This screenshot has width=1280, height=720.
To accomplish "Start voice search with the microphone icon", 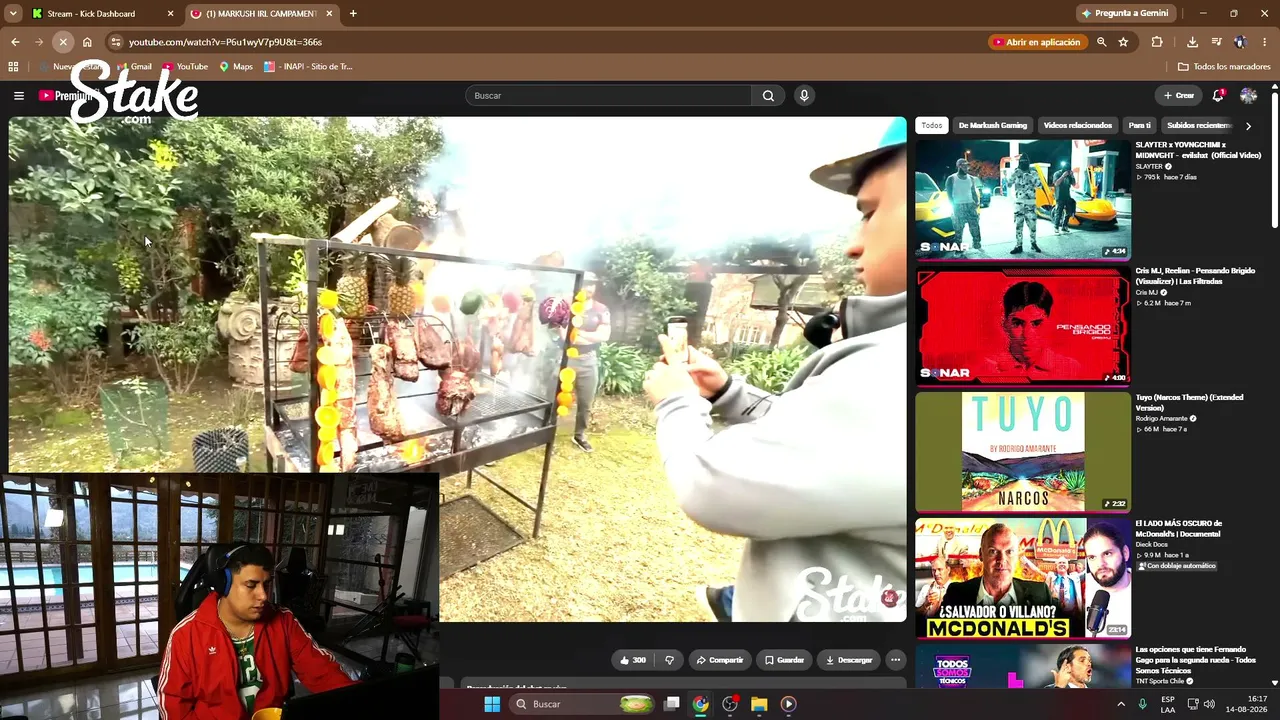I will (804, 96).
